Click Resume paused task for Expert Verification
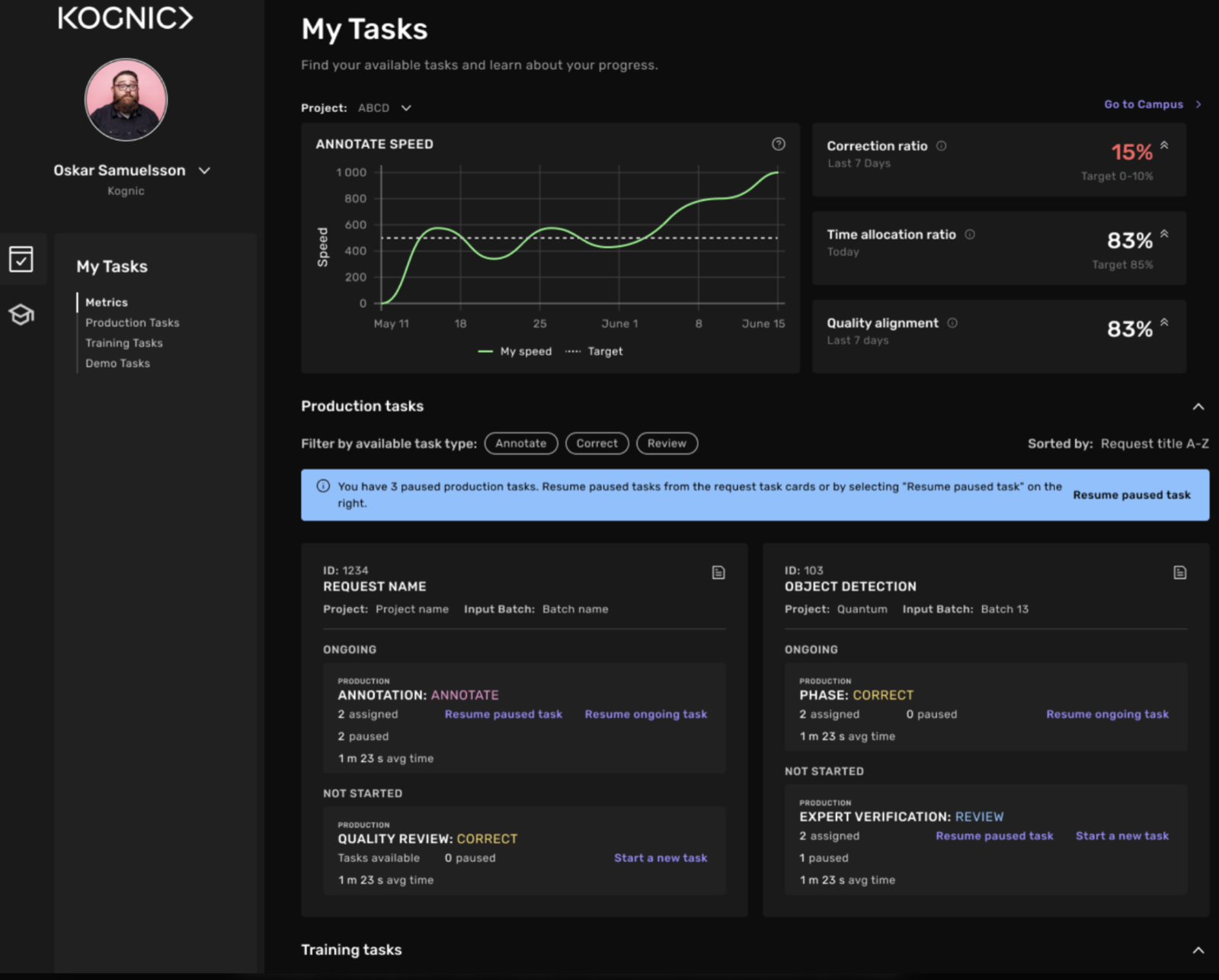Viewport: 1219px width, 980px height. (994, 836)
